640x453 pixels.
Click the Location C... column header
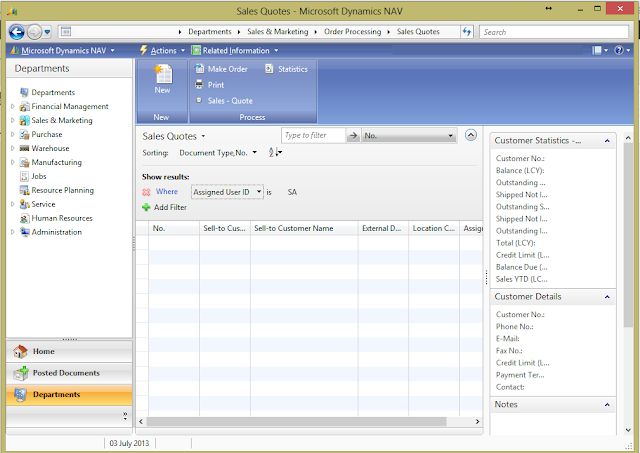[x=434, y=229]
